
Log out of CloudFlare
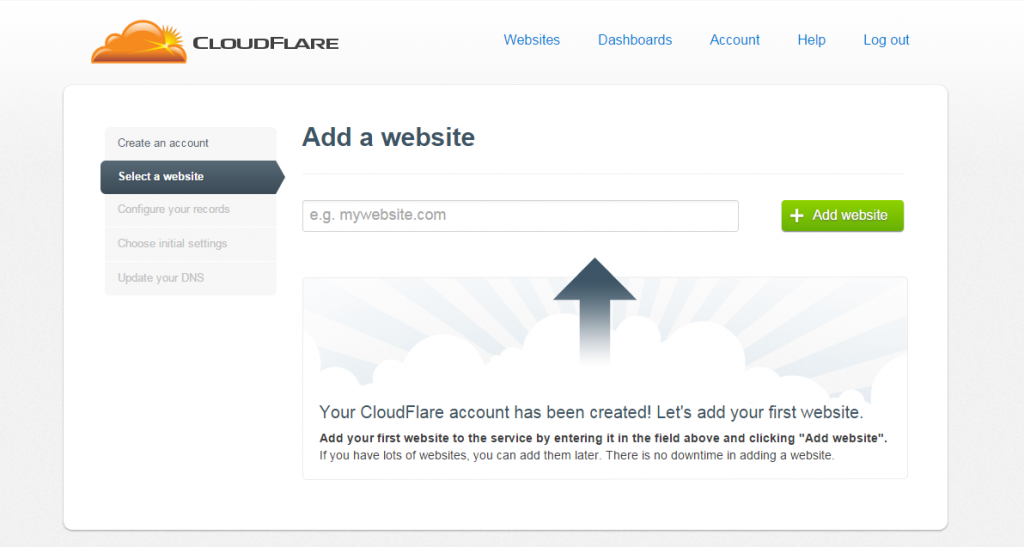[886, 40]
